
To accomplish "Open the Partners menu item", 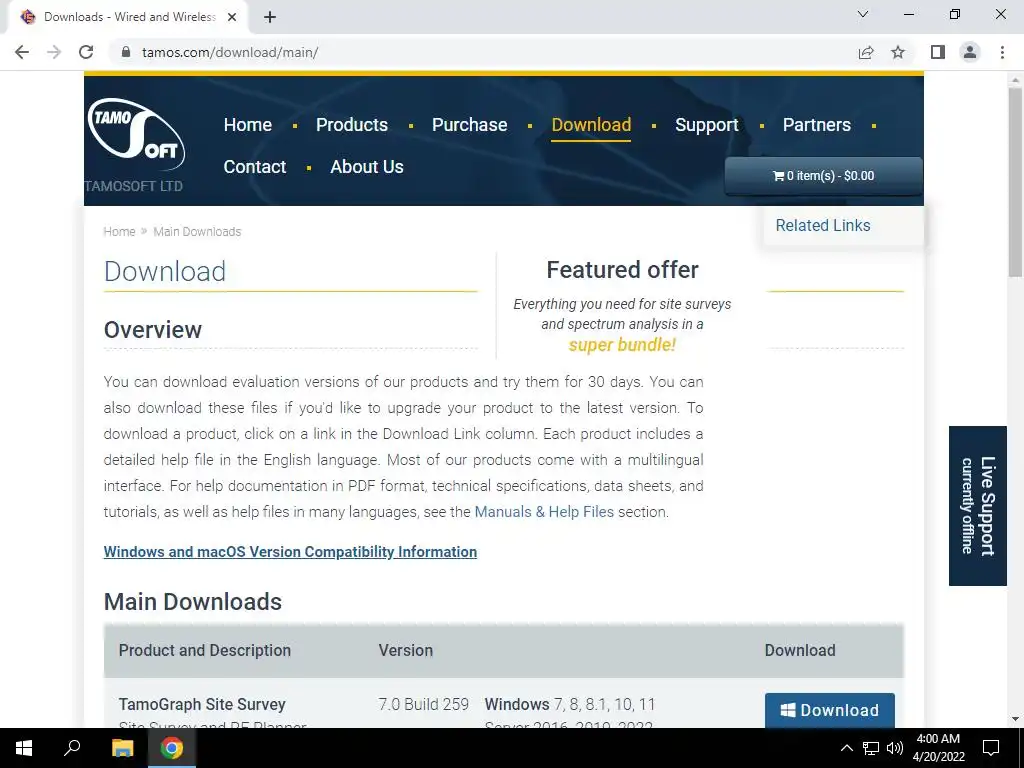I will pyautogui.click(x=816, y=125).
